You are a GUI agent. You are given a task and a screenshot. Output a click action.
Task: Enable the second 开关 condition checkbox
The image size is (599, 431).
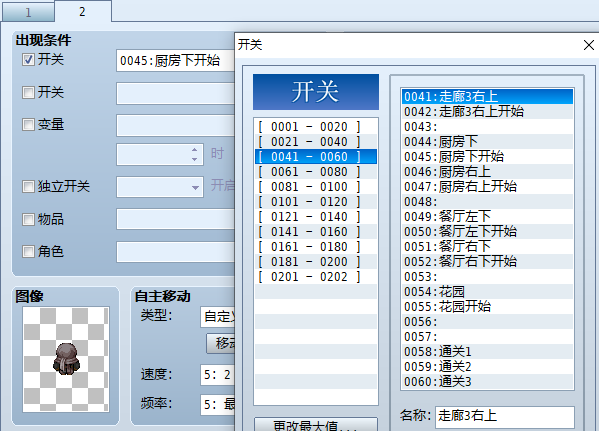point(28,92)
